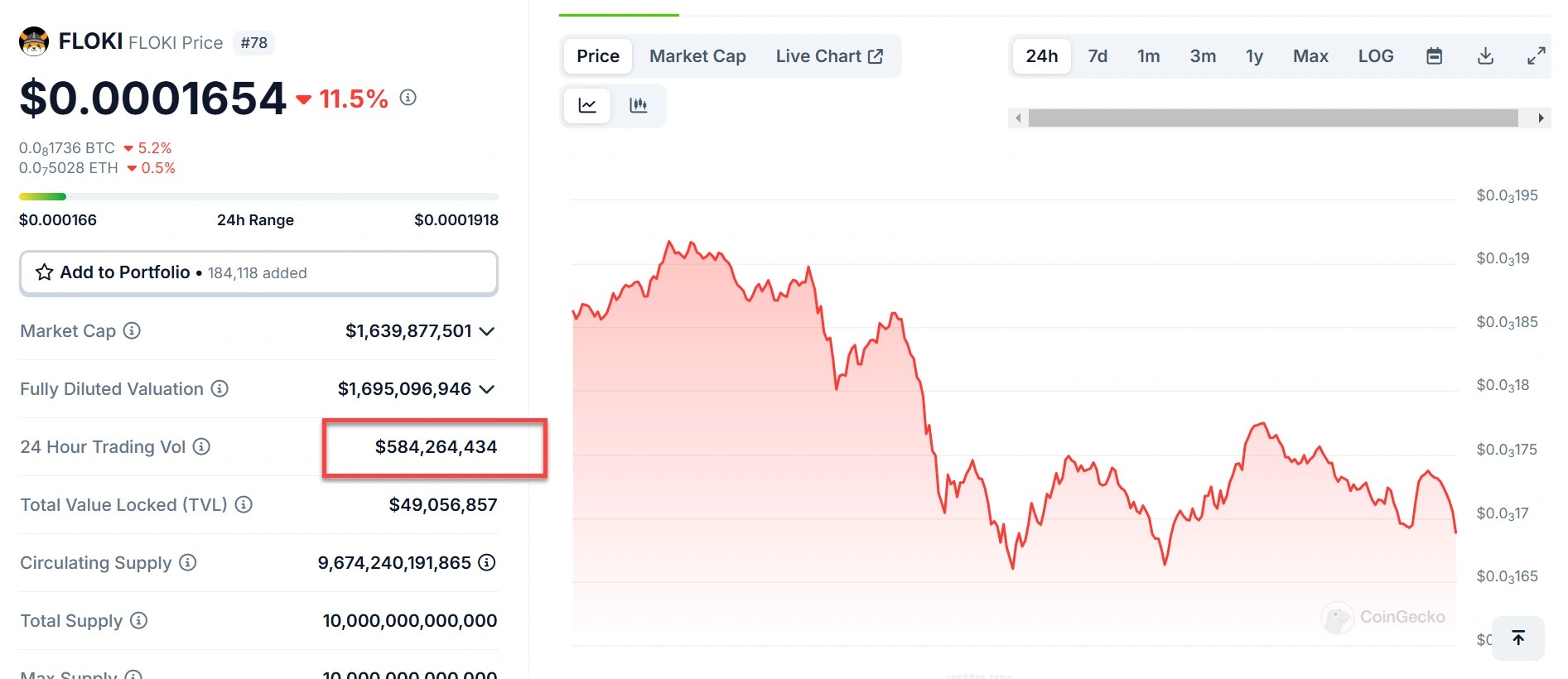Screen dimensions: 1568x679
Task: Download chart data icon
Action: click(1485, 56)
